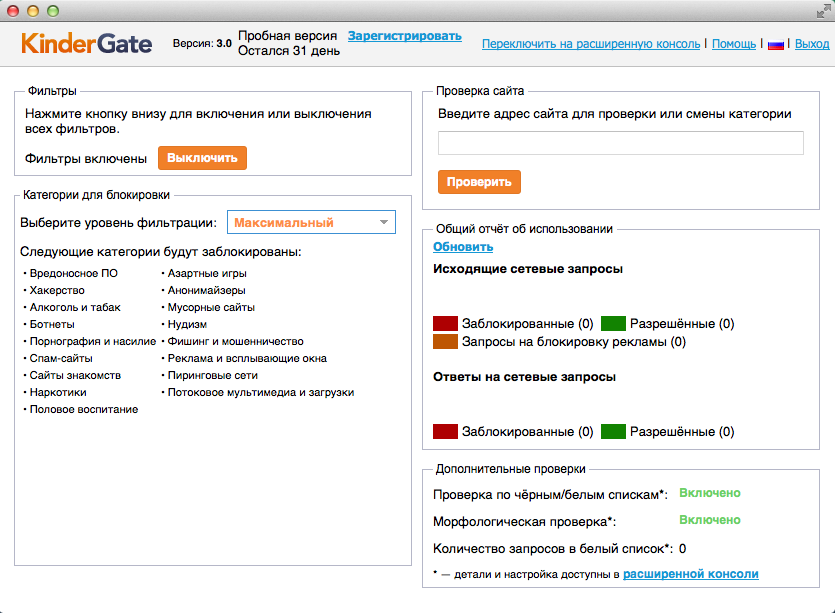The width and height of the screenshot is (835, 613).
Task: Click the Russian flag language icon
Action: click(775, 45)
